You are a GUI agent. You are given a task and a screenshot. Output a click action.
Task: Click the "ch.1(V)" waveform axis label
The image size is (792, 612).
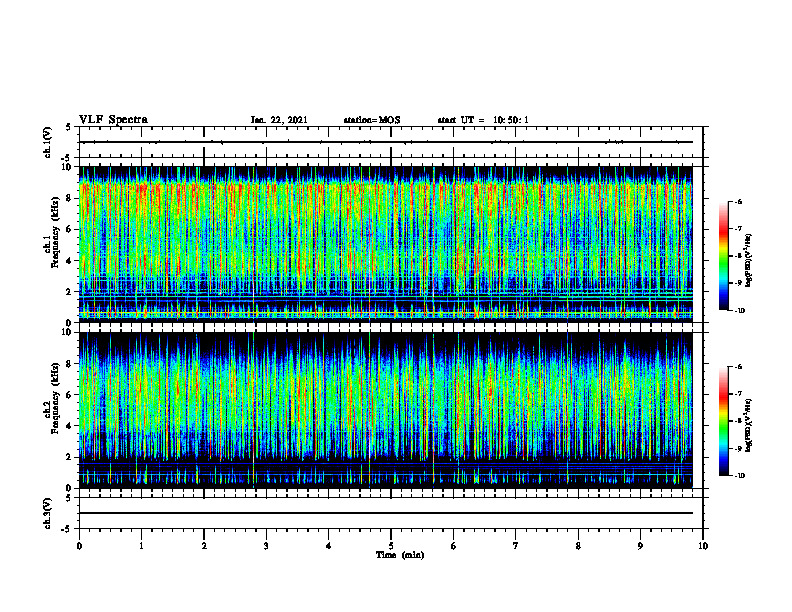[x=48, y=142]
